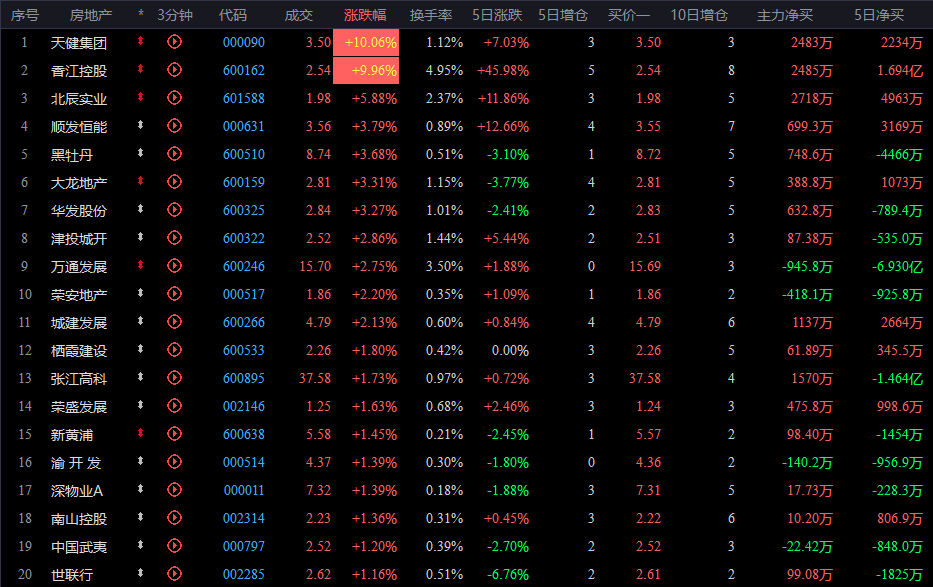The height and width of the screenshot is (587, 933).
Task: Open 3-minute play icon for 荣盛发展
Action: [174, 406]
